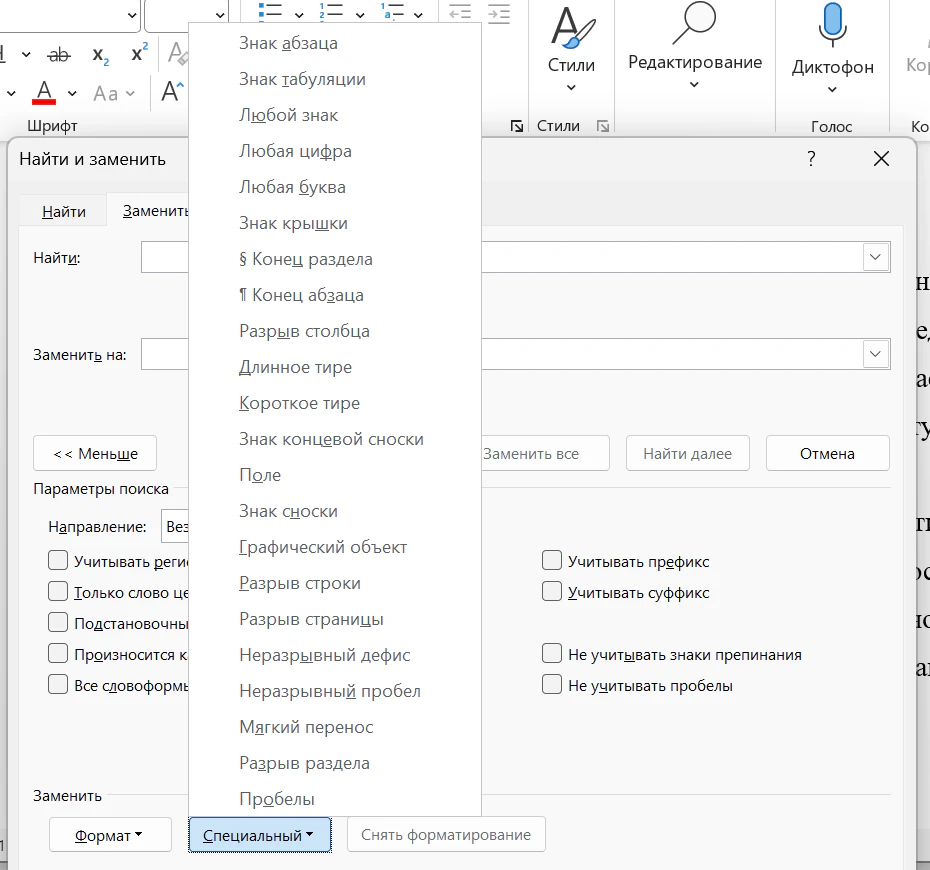This screenshot has height=870, width=930.
Task: Select Неразрывный пробел in the menu
Action: 330,691
